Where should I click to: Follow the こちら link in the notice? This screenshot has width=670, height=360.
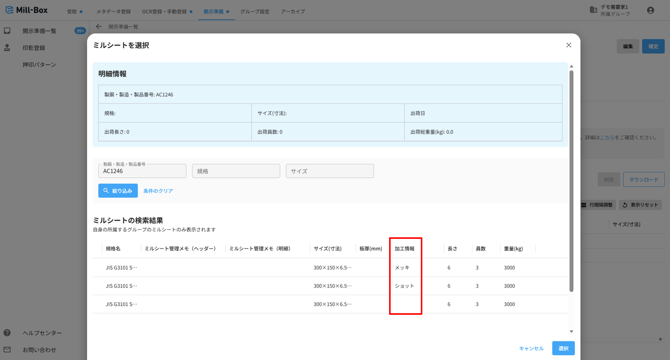tap(607, 138)
